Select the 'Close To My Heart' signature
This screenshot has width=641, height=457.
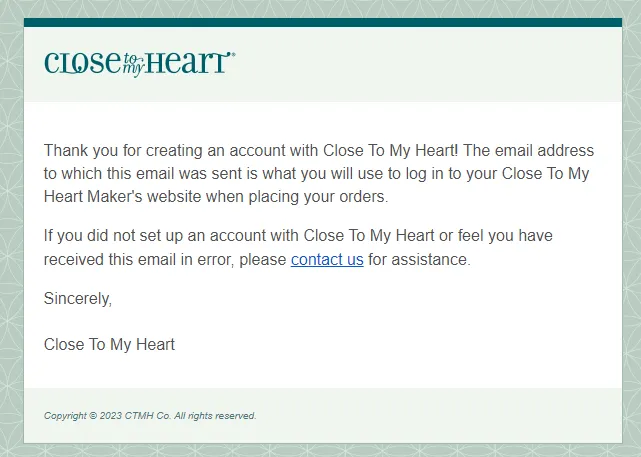point(109,344)
